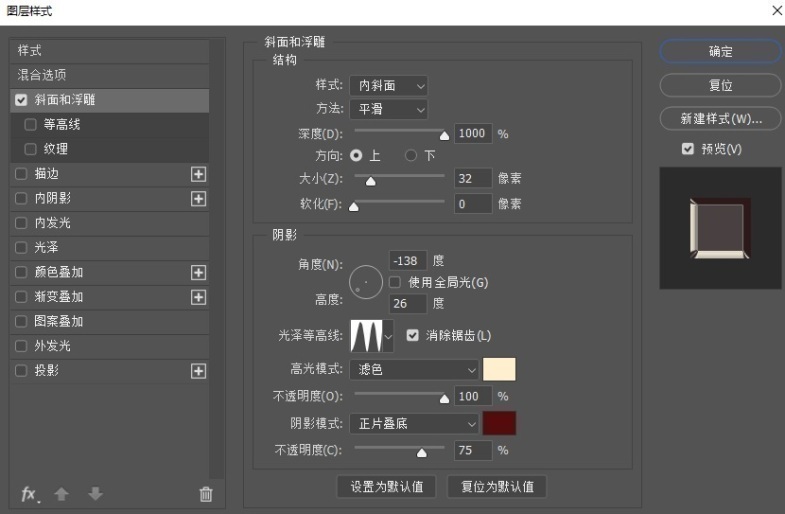Click the 确定 button
The width and height of the screenshot is (785, 514).
point(720,52)
